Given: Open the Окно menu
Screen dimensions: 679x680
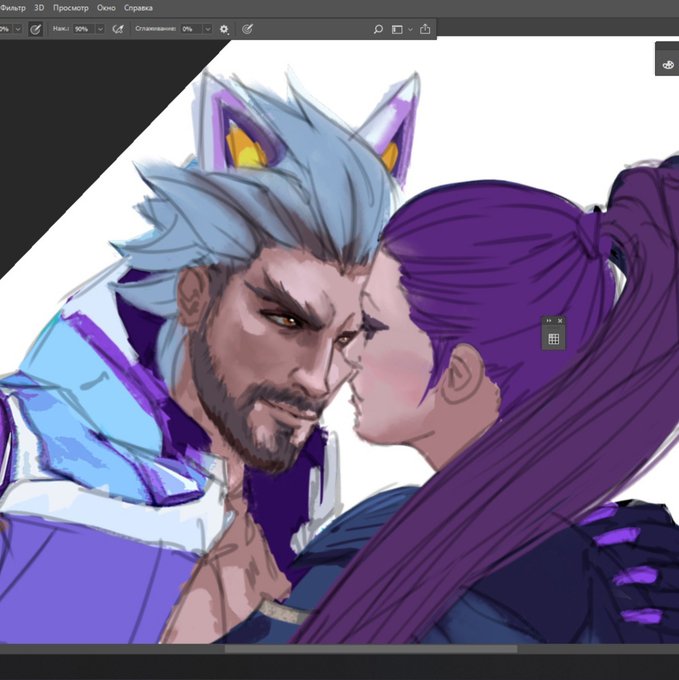Looking at the screenshot, I should coord(106,8).
